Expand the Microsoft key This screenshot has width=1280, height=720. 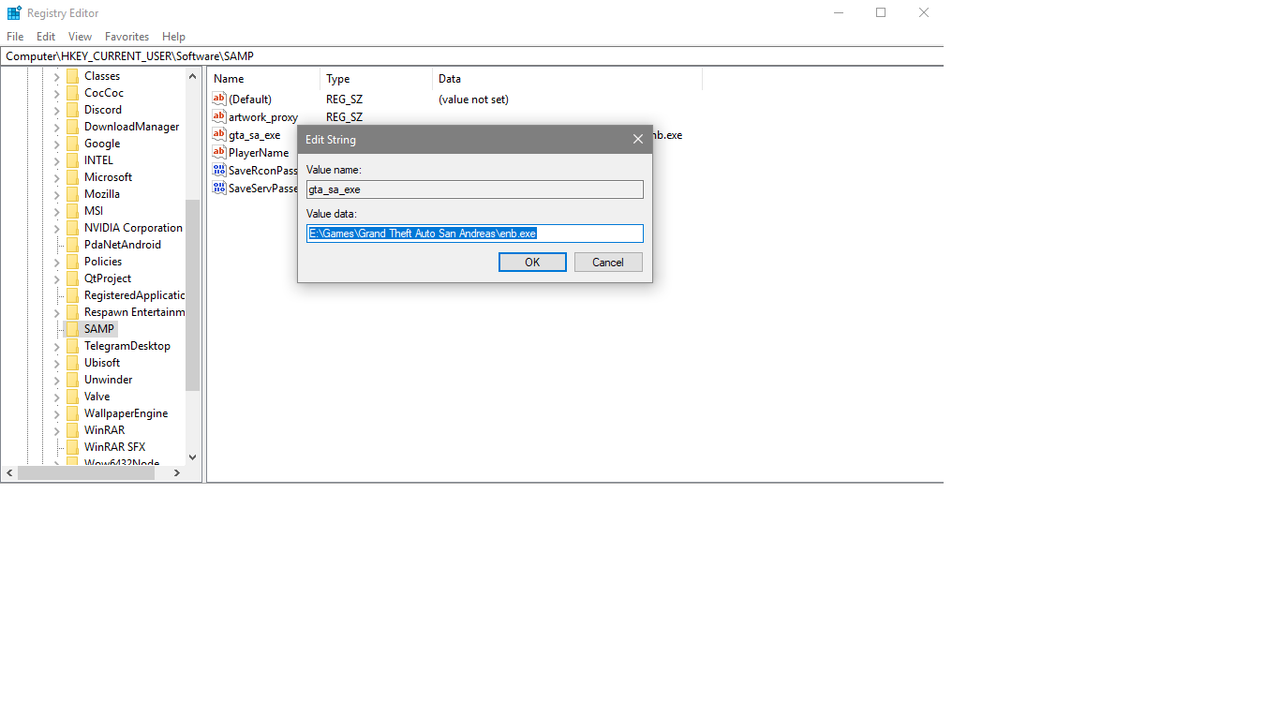point(57,178)
